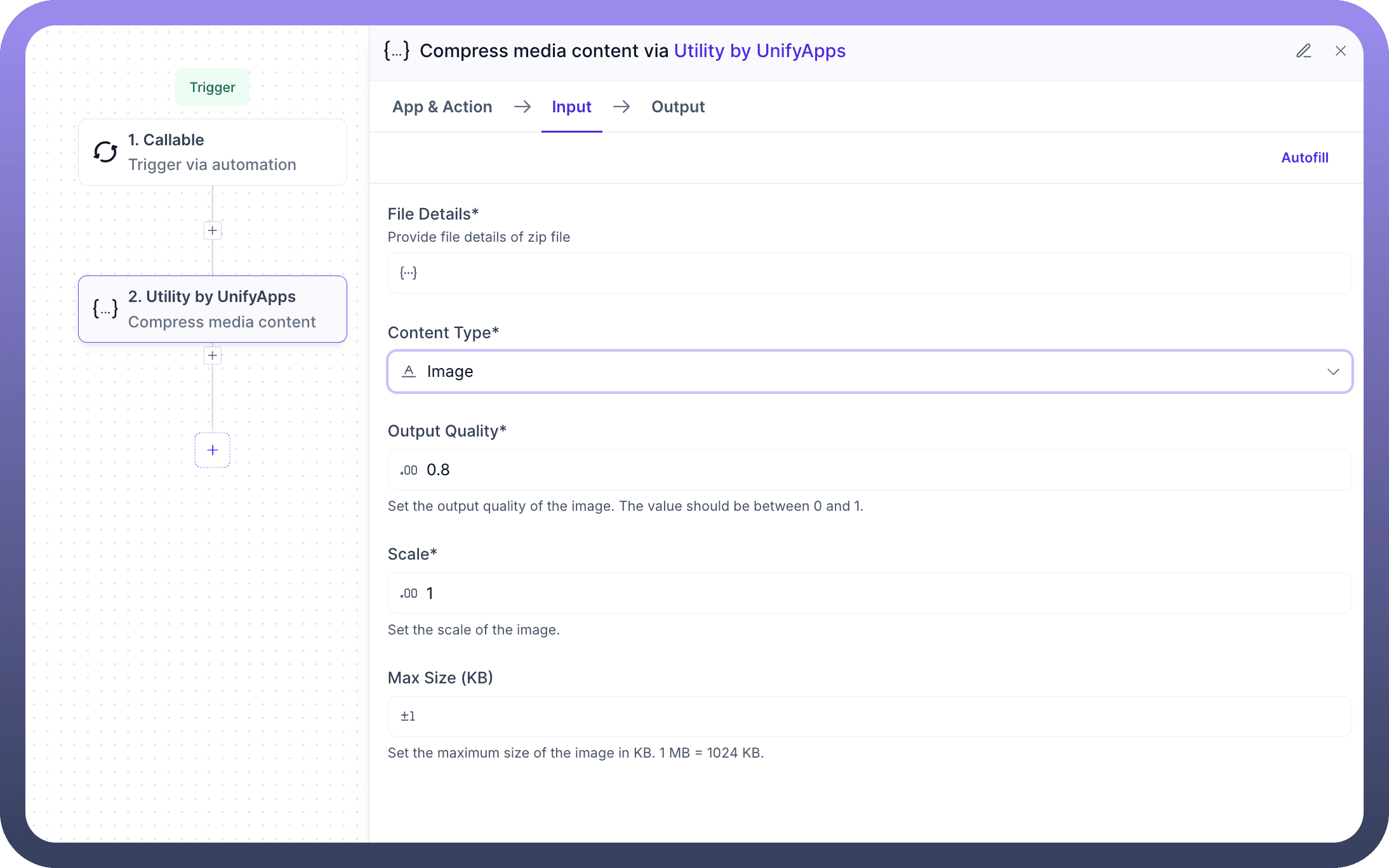This screenshot has height=868, width=1389.
Task: Select the Input tab
Action: pyautogui.click(x=571, y=107)
